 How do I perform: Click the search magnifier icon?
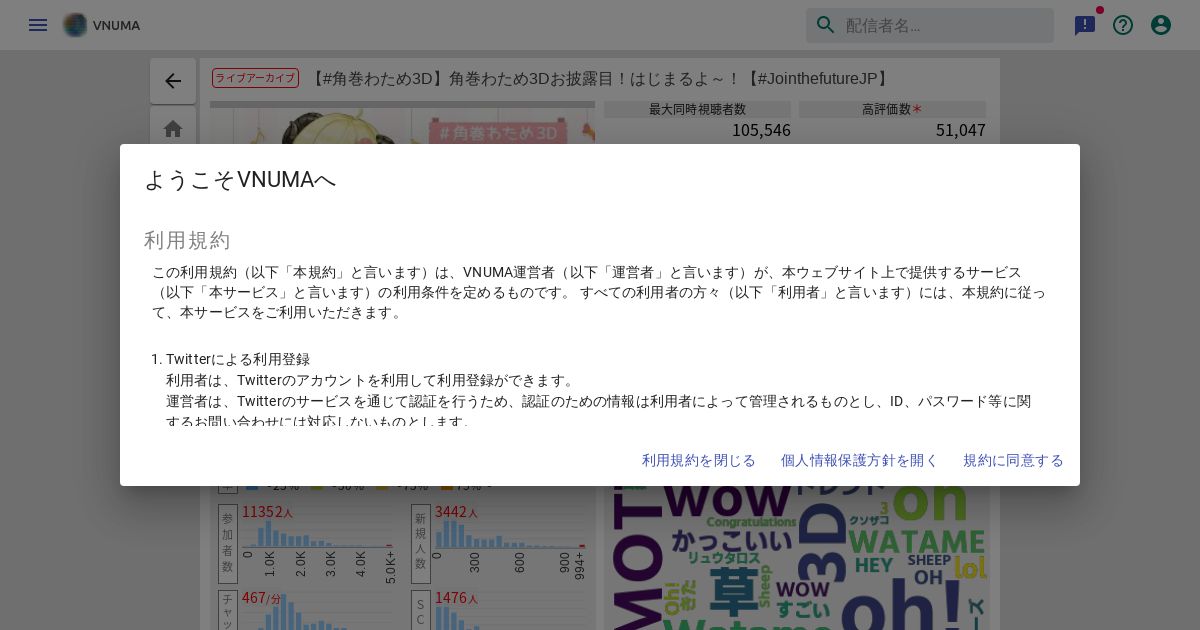826,25
